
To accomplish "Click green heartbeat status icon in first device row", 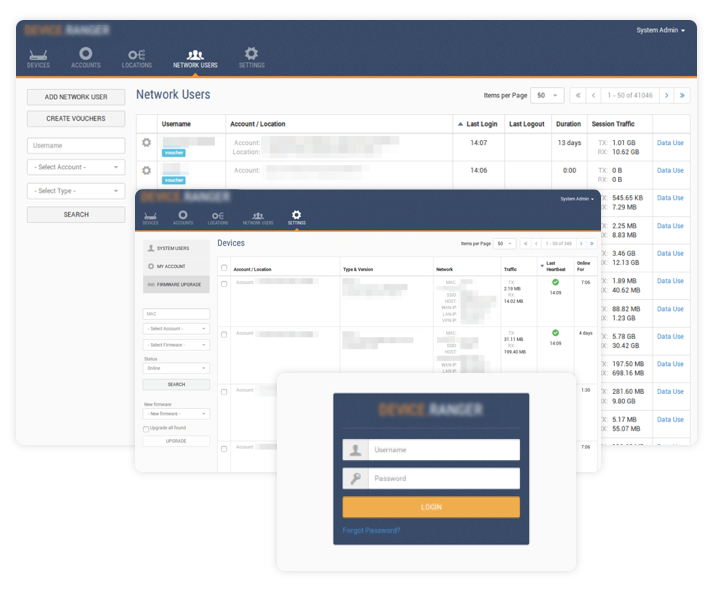I will 555,283.
